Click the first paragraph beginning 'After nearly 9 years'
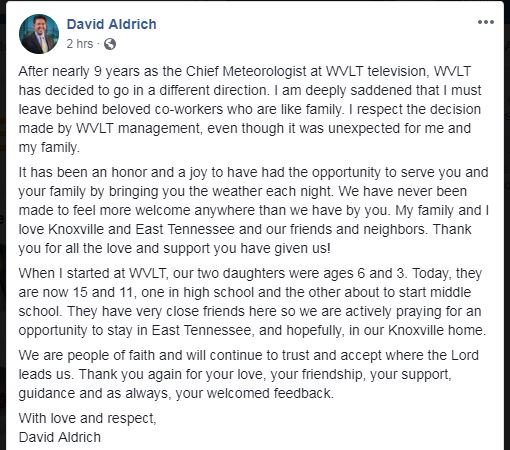The image size is (510, 450). (x=250, y=109)
